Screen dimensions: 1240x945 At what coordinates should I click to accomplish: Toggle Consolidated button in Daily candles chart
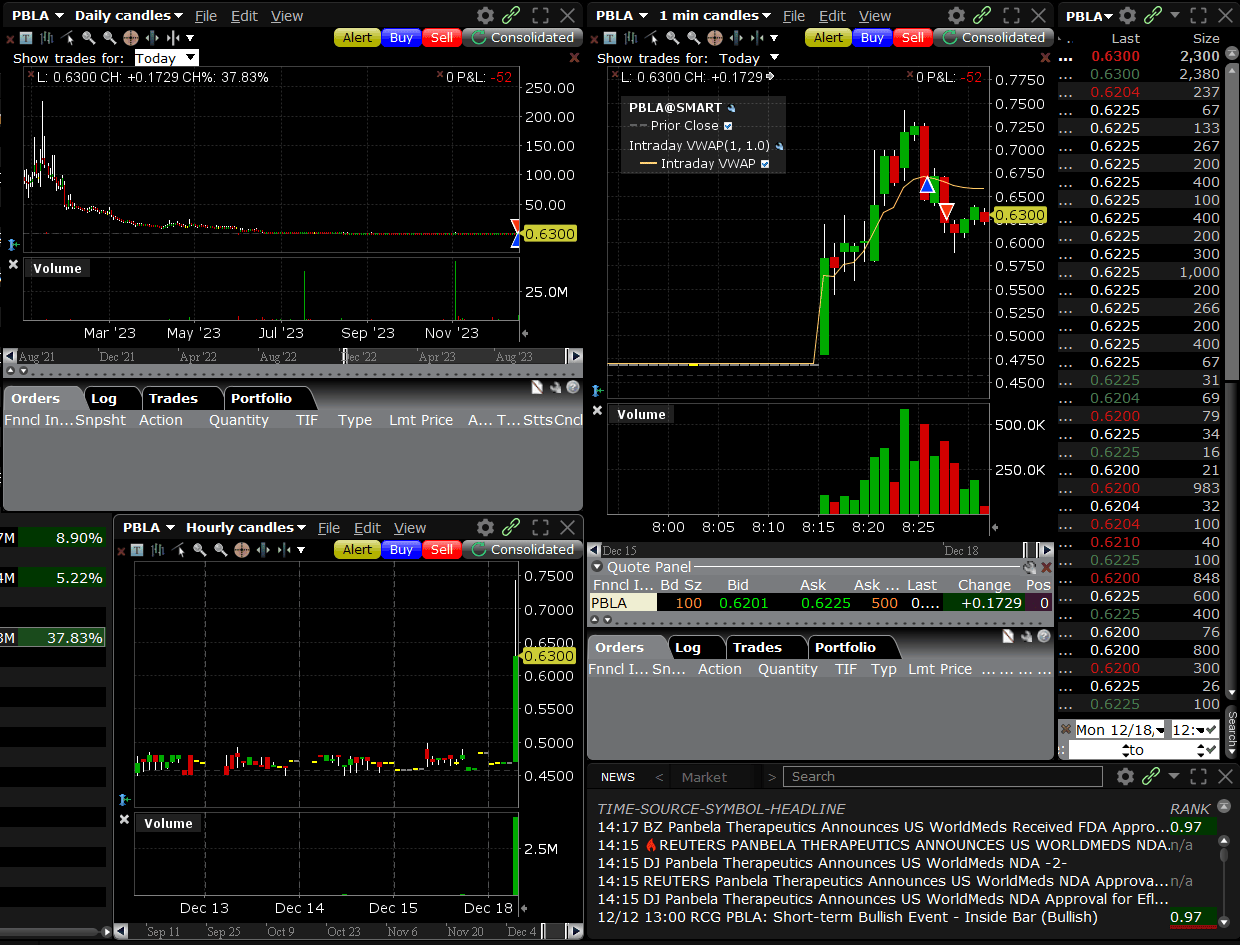click(x=521, y=38)
